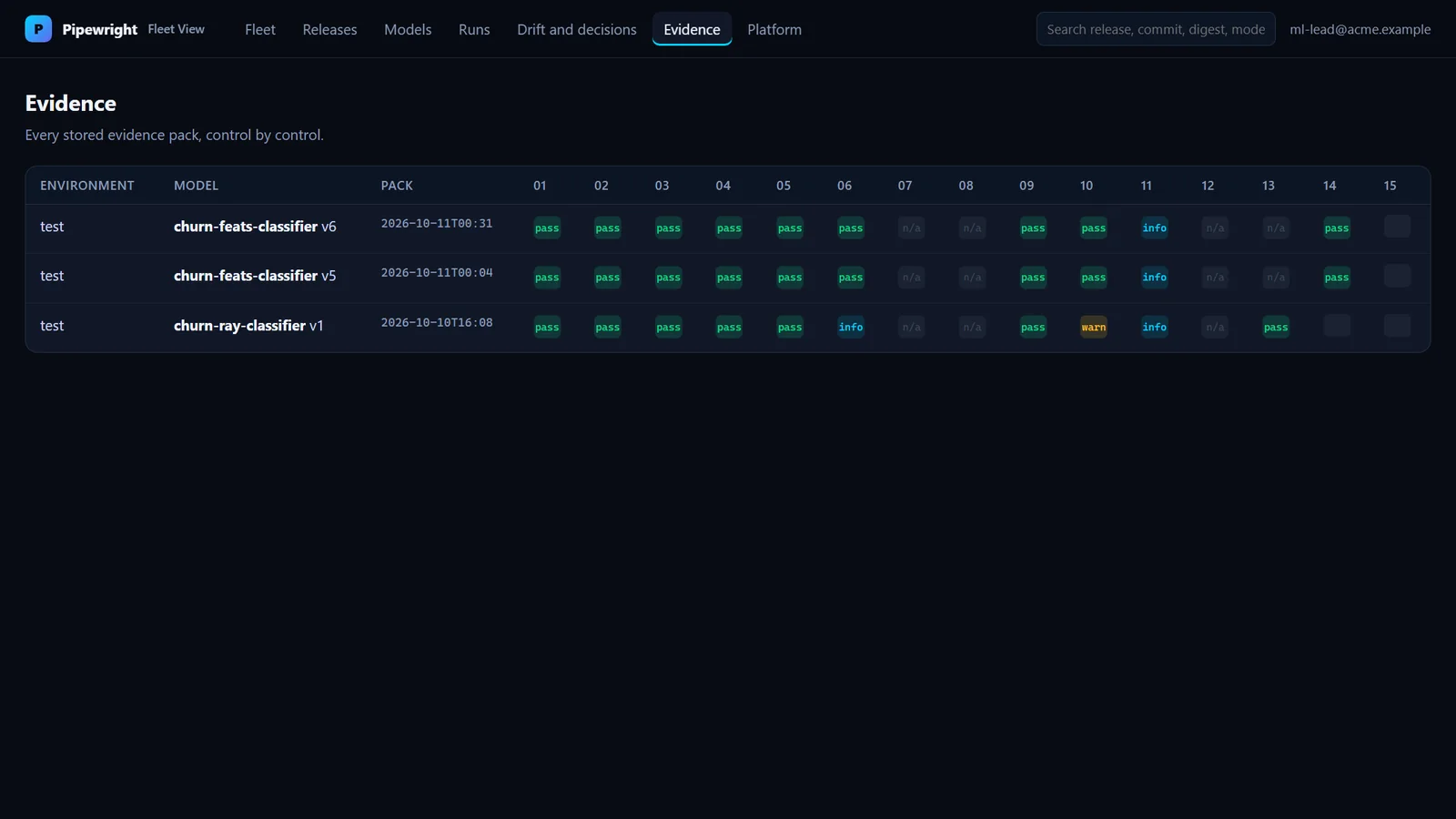
Task: Switch to the Models tab
Action: (408, 29)
